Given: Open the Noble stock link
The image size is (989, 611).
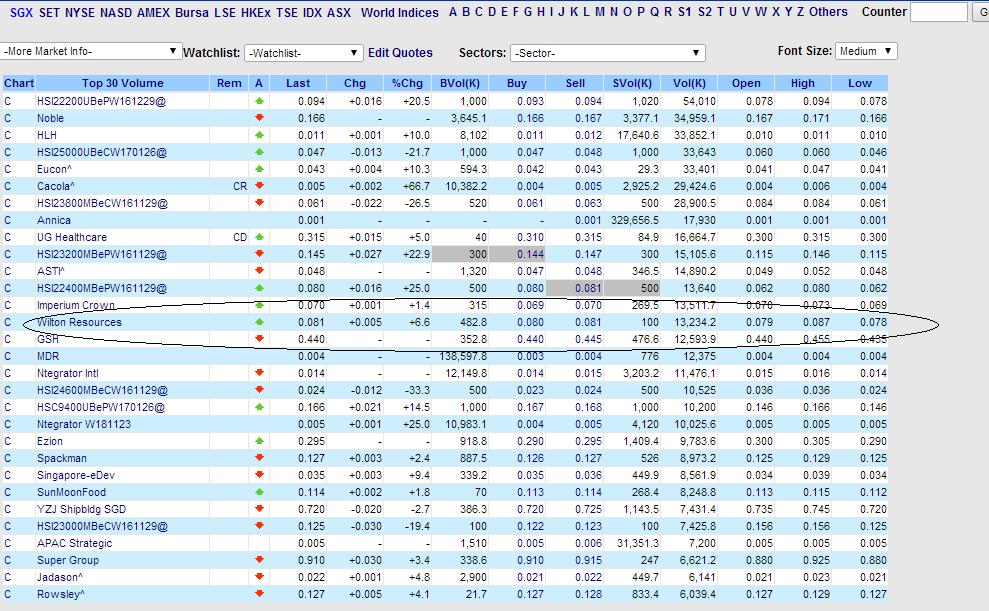Looking at the screenshot, I should [50, 119].
